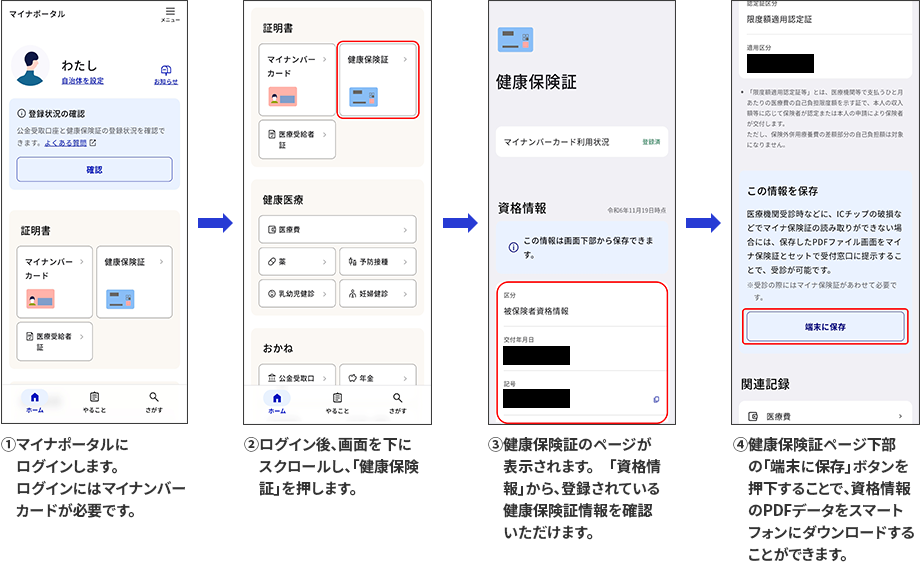Screen dimensions: 920x567
Task: Open 公金受取口 under おかね
Action: (x=295, y=378)
